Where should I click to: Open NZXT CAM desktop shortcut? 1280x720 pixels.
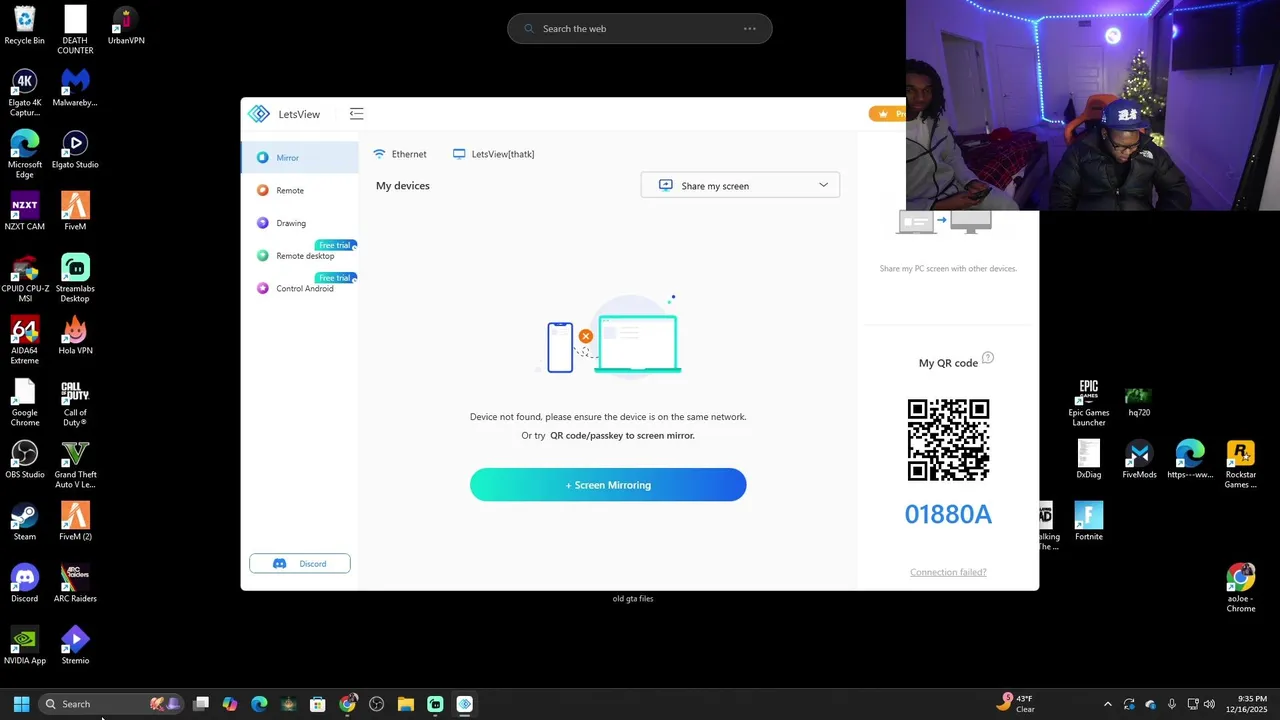pos(25,212)
